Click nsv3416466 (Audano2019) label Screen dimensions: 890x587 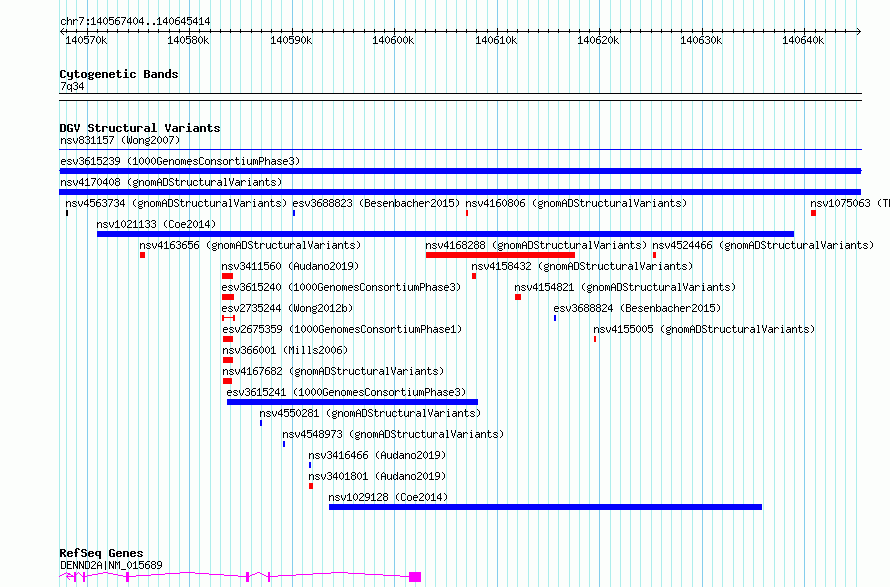[377, 455]
